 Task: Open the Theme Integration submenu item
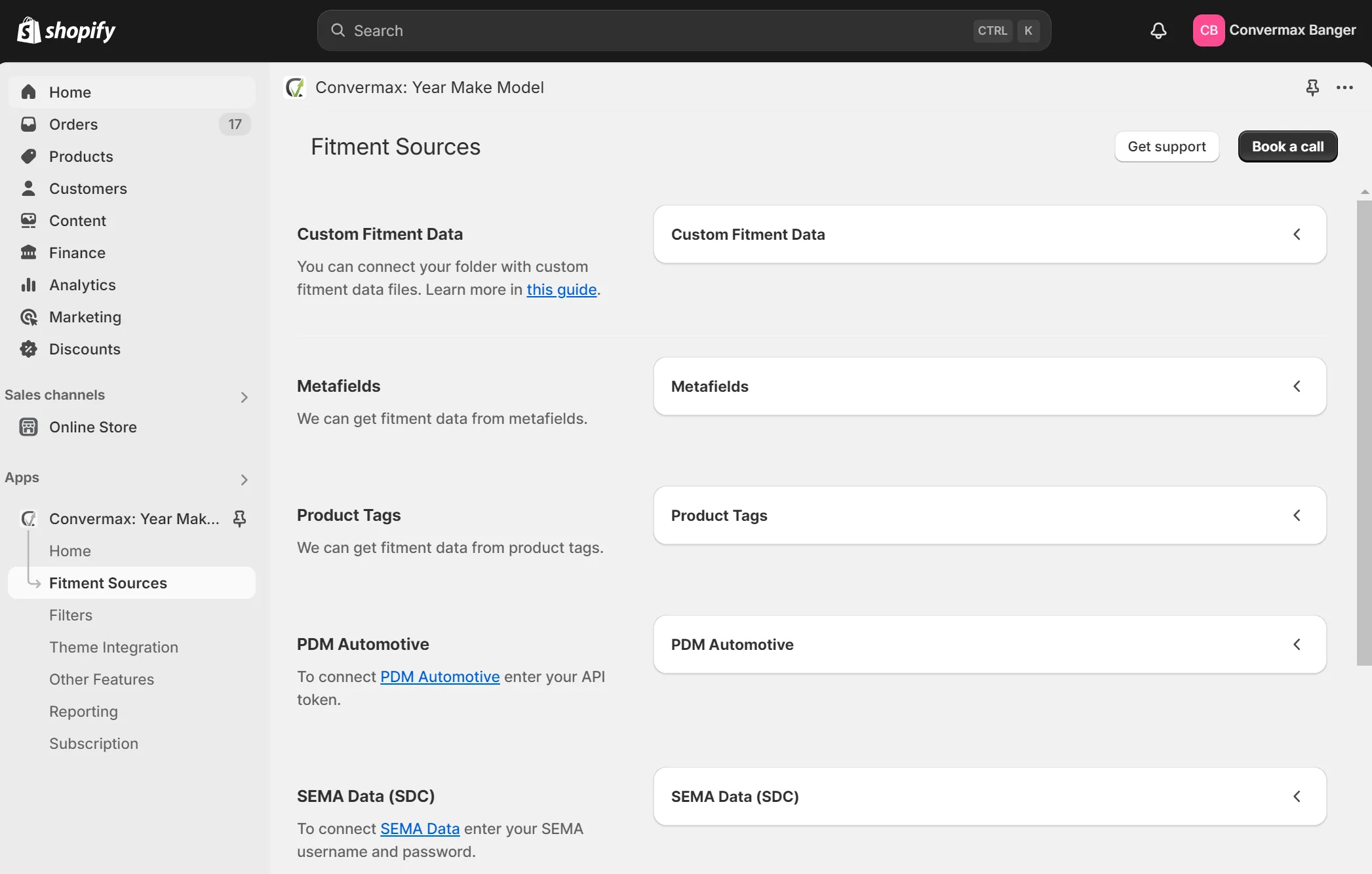(113, 647)
